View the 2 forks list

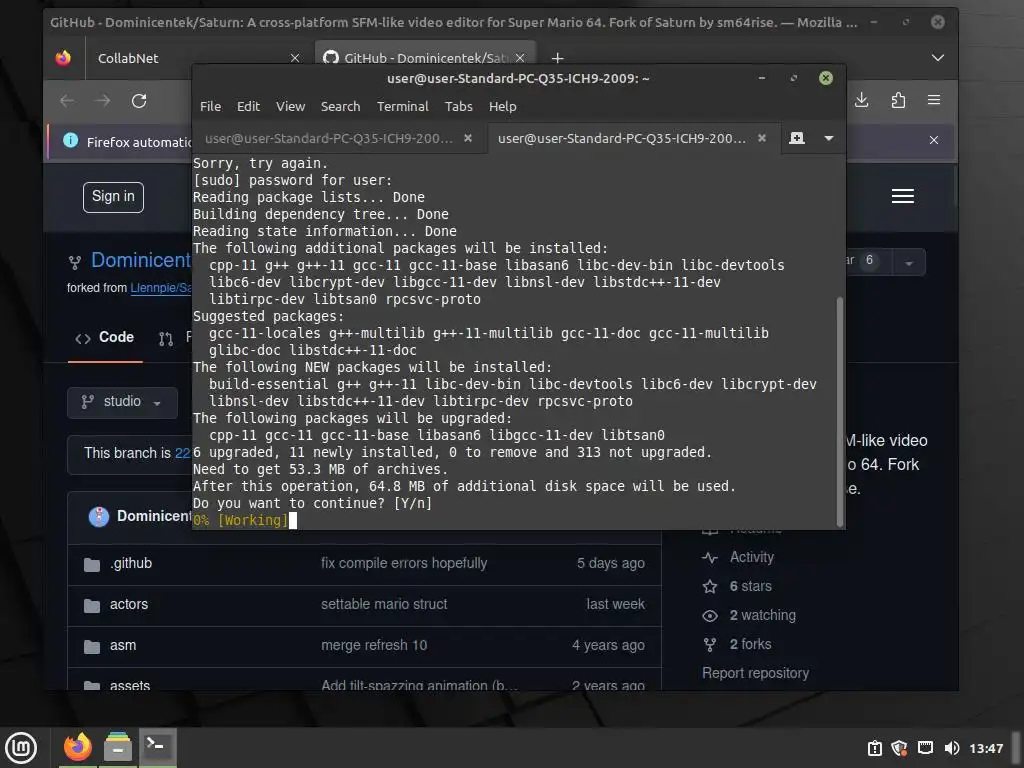750,644
